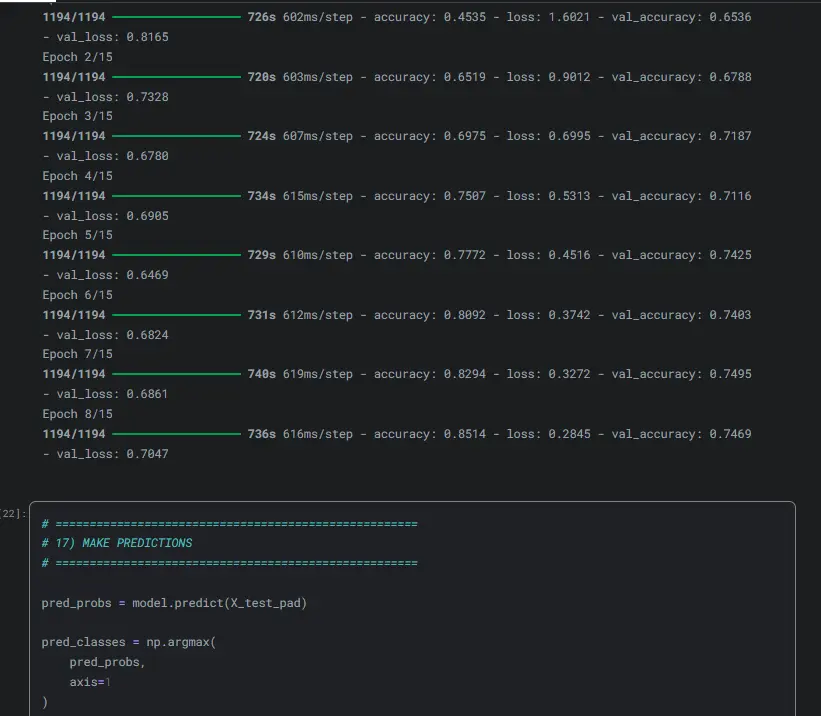Click the 'val_loss: 0.6861' text
Viewport: 821px width, 716px height.
(113, 394)
